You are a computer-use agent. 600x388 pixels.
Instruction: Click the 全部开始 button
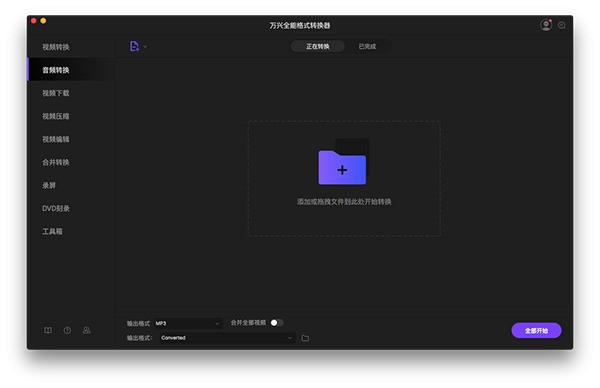pyautogui.click(x=536, y=330)
